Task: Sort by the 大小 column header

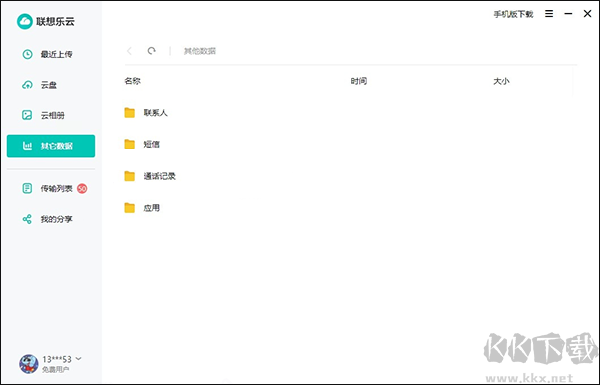Action: (501, 81)
